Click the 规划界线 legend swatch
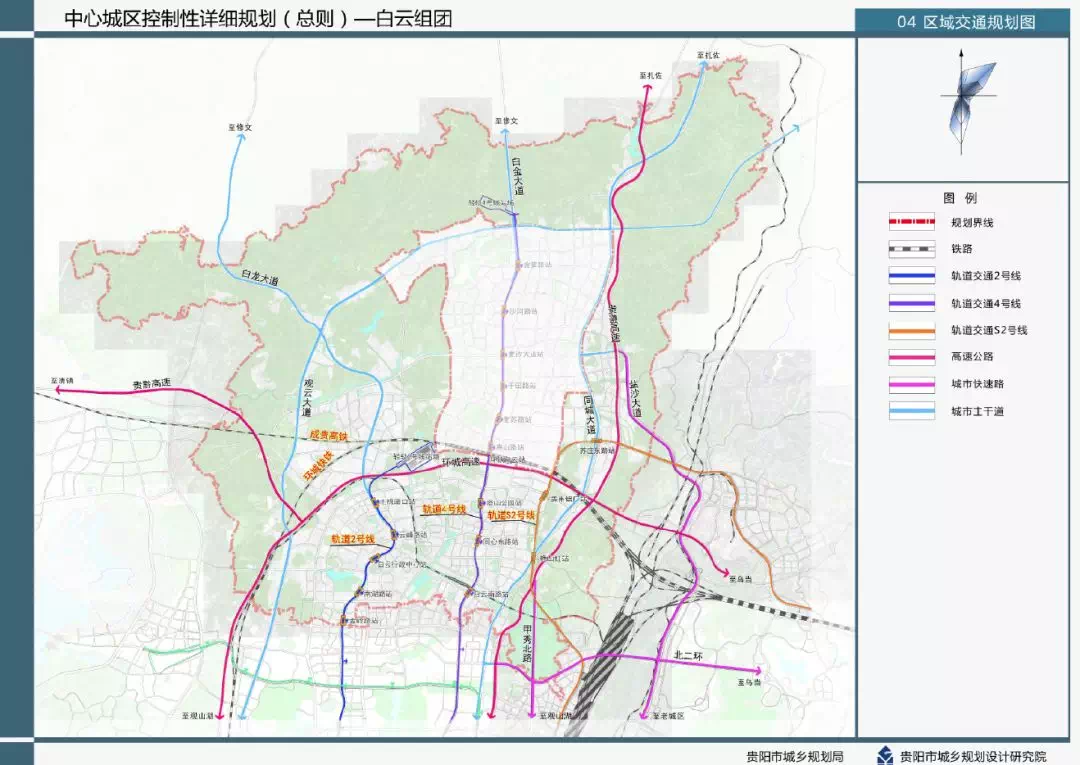 pyautogui.click(x=911, y=222)
